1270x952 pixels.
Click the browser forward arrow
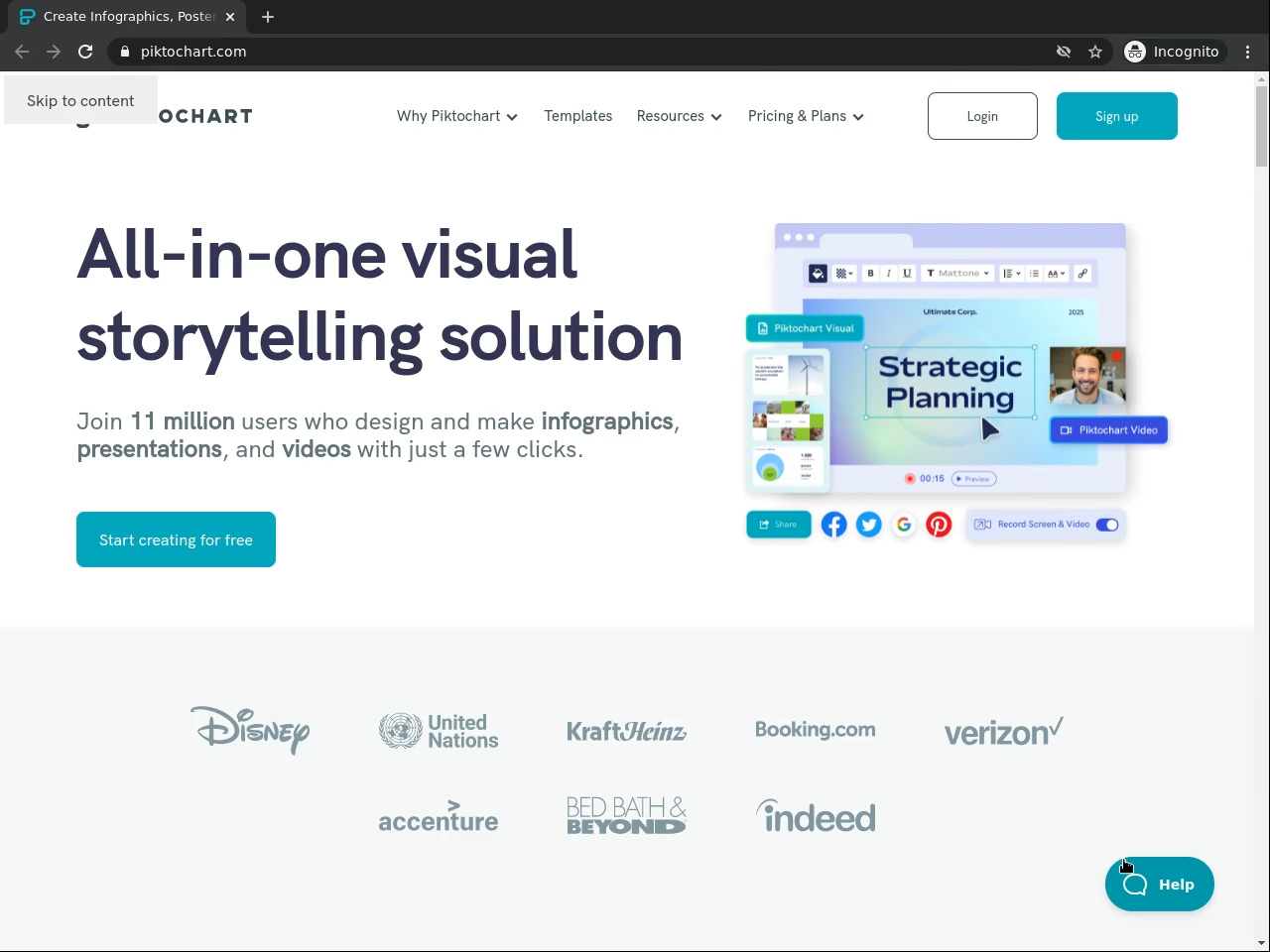[54, 52]
